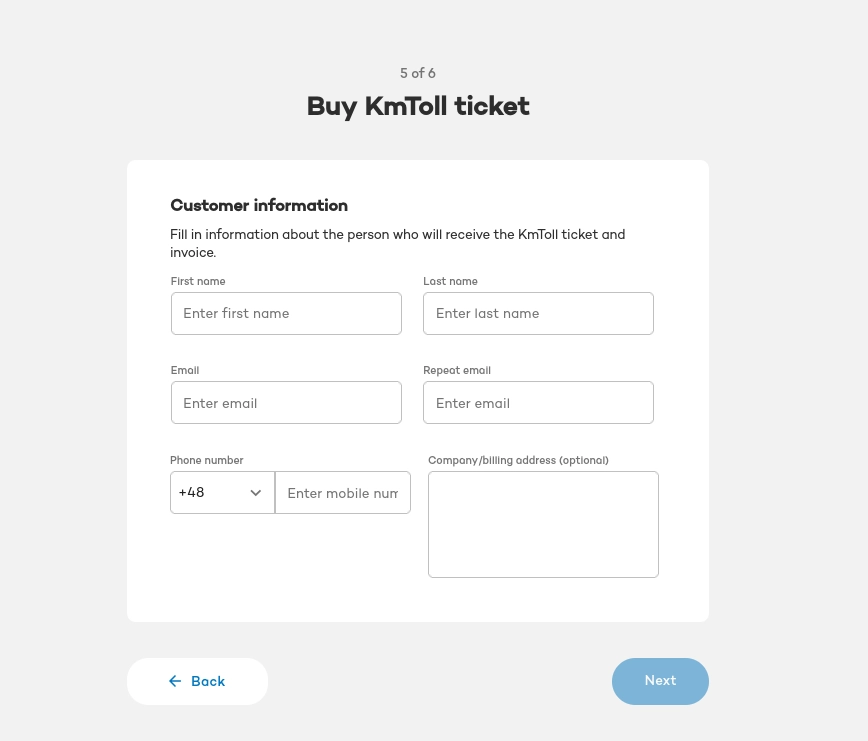Screen dimensions: 868x741
Task: Click the "Repeat email" label text
Action: coord(457,370)
